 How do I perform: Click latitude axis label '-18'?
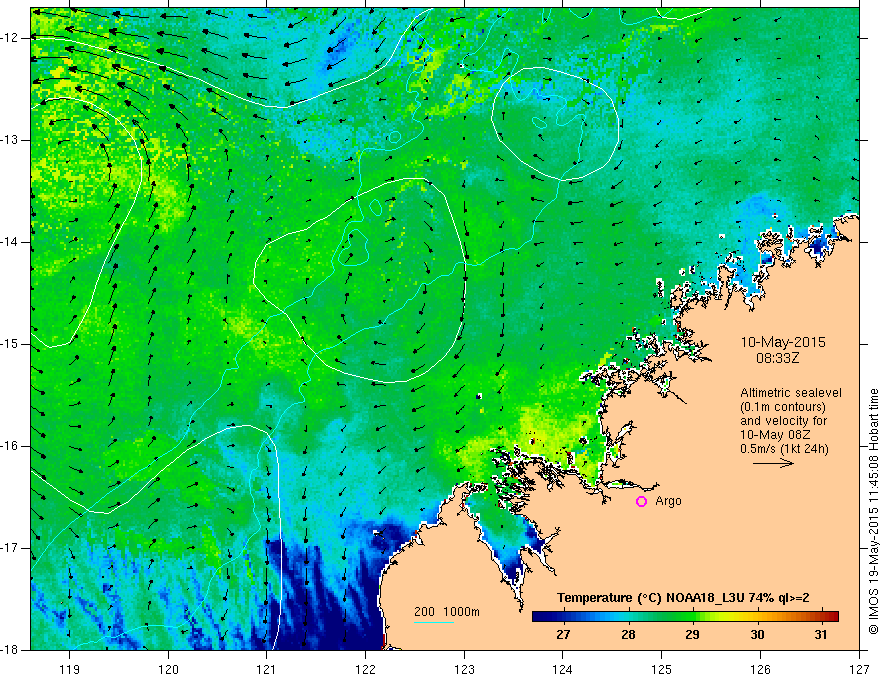(10, 650)
